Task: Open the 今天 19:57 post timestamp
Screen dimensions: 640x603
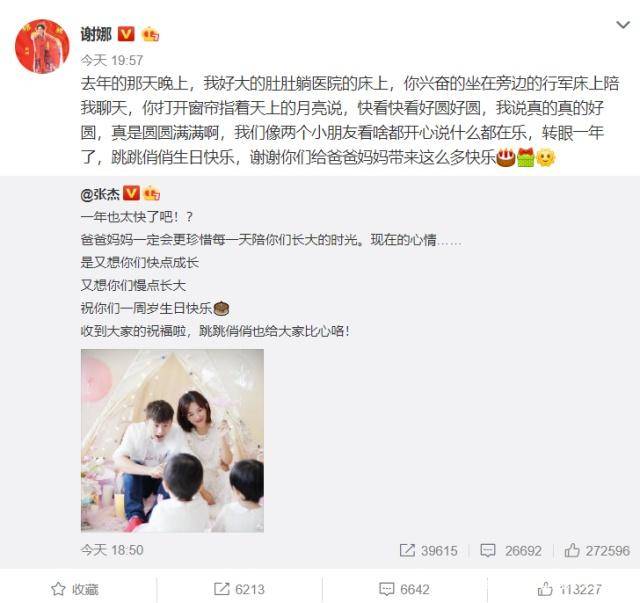Action: click(x=111, y=60)
